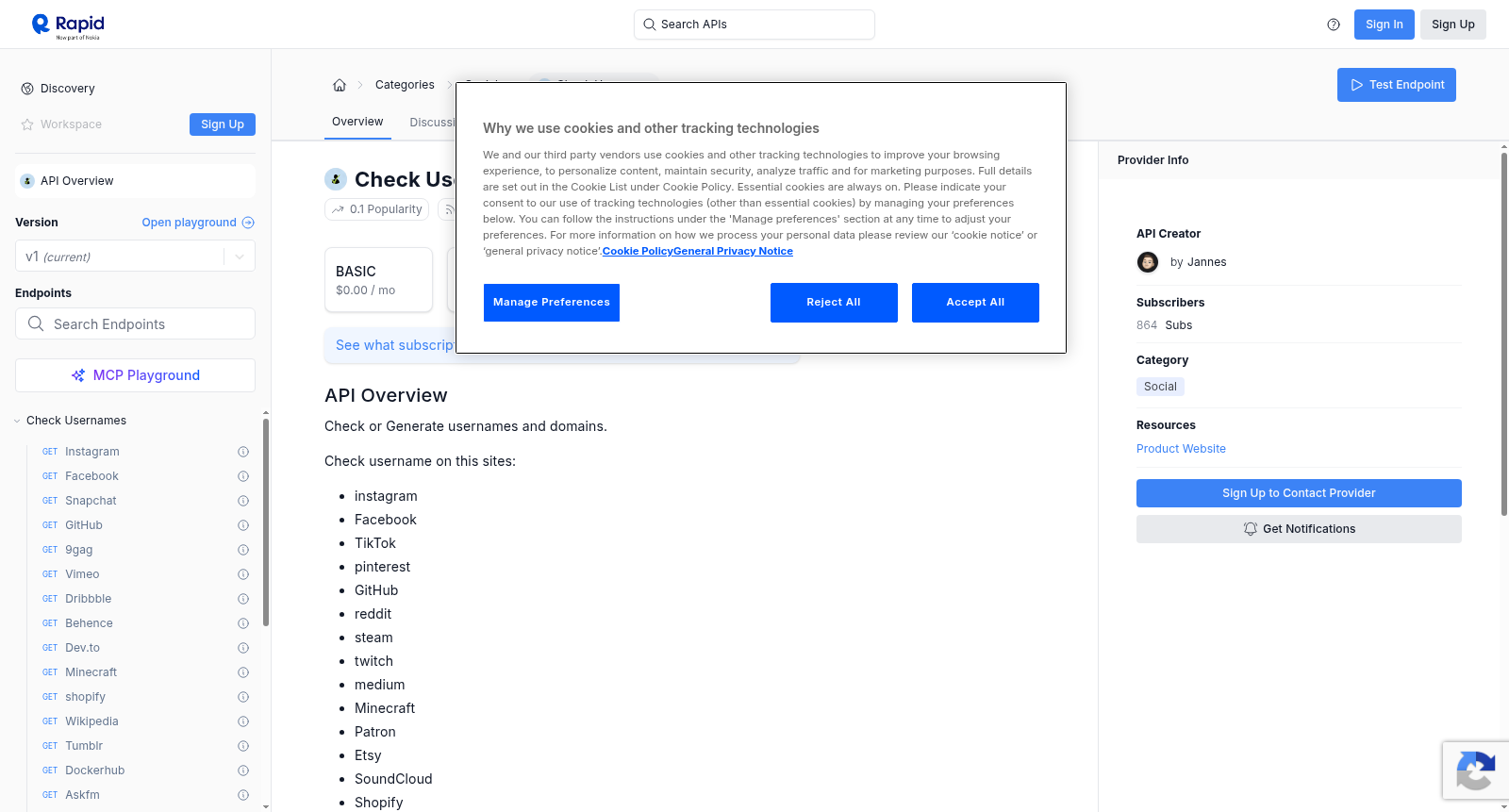This screenshot has height=812, width=1509.
Task: Open the Product Website link
Action: 1181,449
